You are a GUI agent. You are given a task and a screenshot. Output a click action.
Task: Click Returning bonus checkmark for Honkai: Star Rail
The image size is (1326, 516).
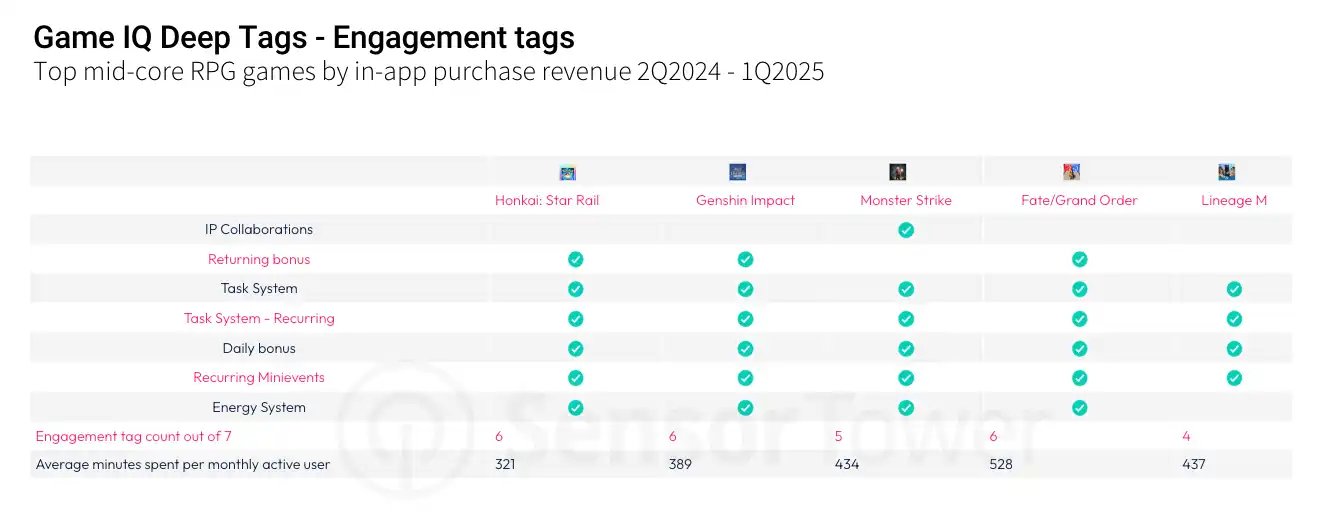pyautogui.click(x=576, y=259)
